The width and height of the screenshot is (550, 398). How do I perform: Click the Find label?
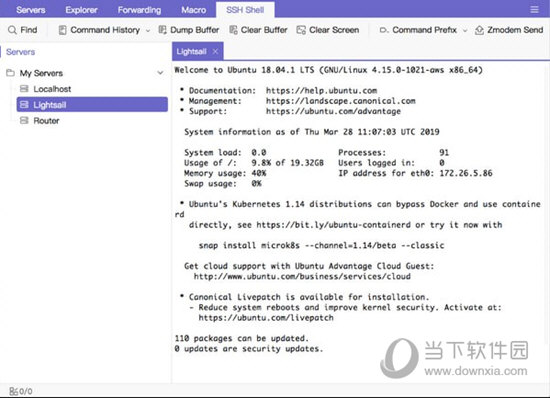[29, 30]
